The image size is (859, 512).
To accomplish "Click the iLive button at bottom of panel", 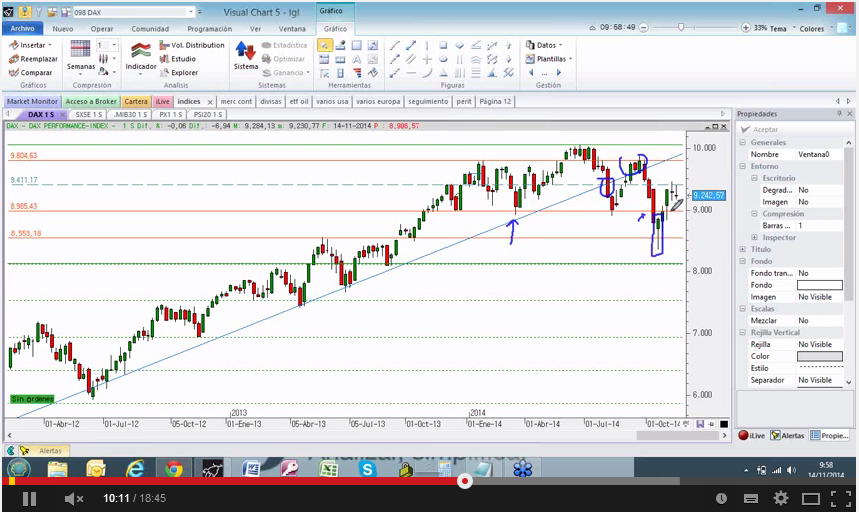I will point(752,435).
